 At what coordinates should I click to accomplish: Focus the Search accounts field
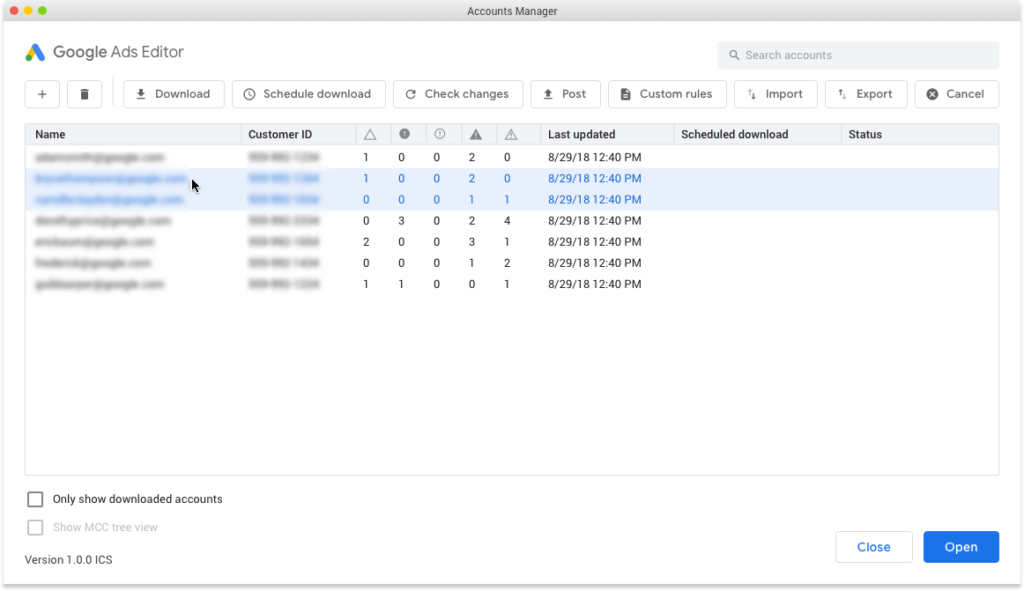coord(858,56)
